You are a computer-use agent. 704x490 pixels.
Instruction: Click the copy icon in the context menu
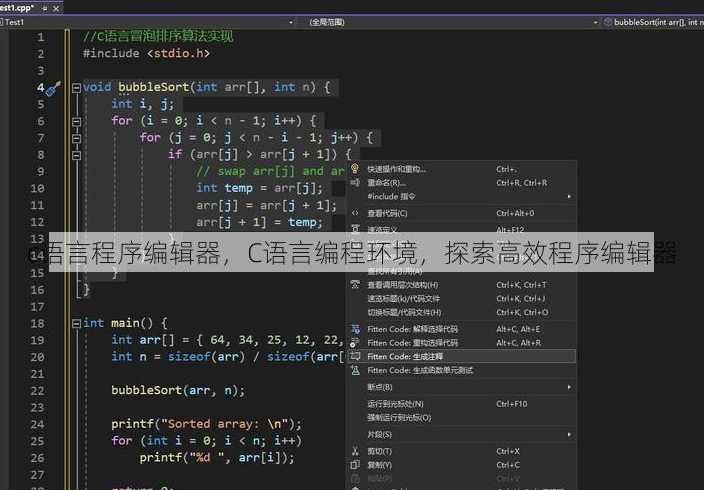pos(355,465)
